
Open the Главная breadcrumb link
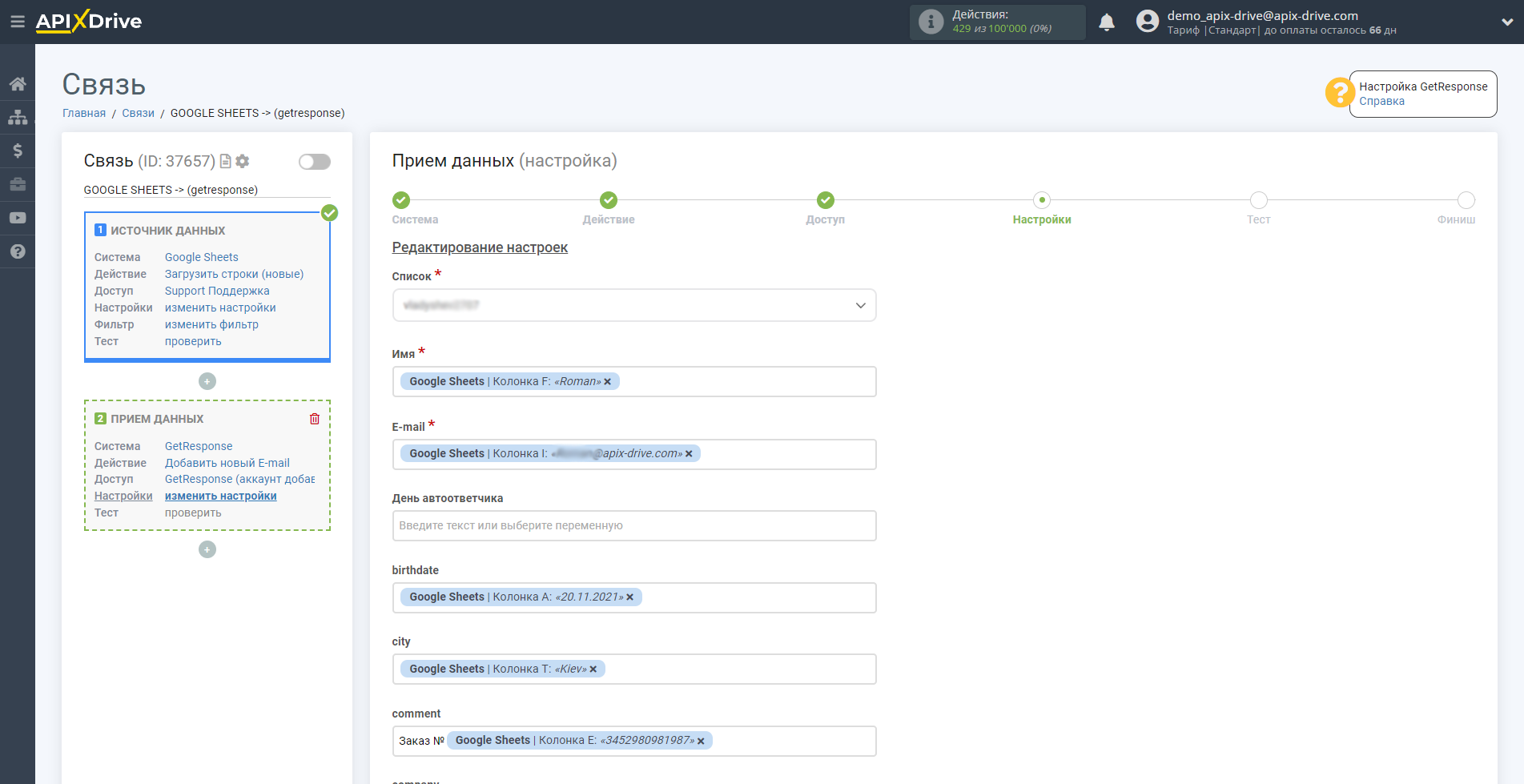coord(84,113)
